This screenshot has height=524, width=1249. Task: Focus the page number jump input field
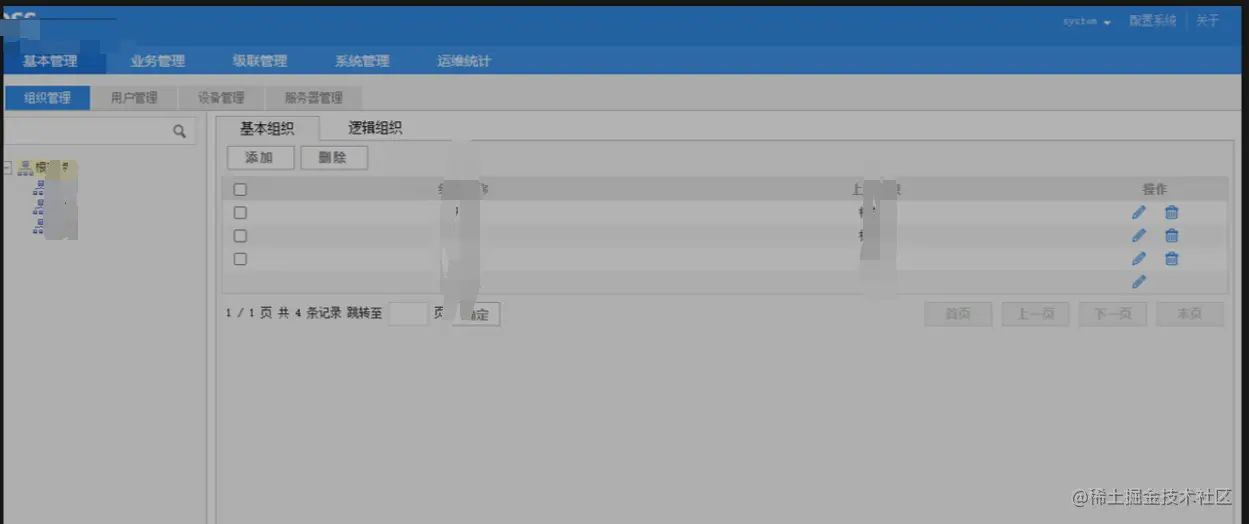click(408, 314)
